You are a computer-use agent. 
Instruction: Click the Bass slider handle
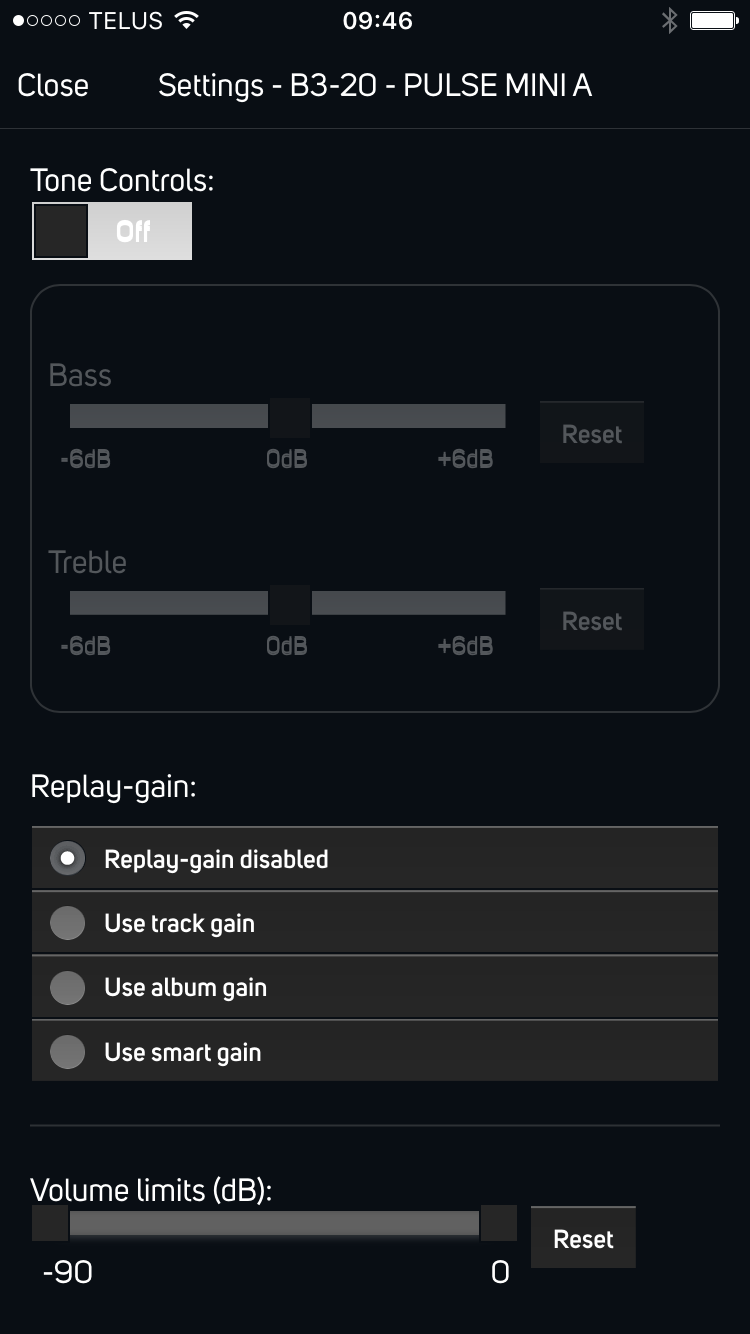click(290, 416)
